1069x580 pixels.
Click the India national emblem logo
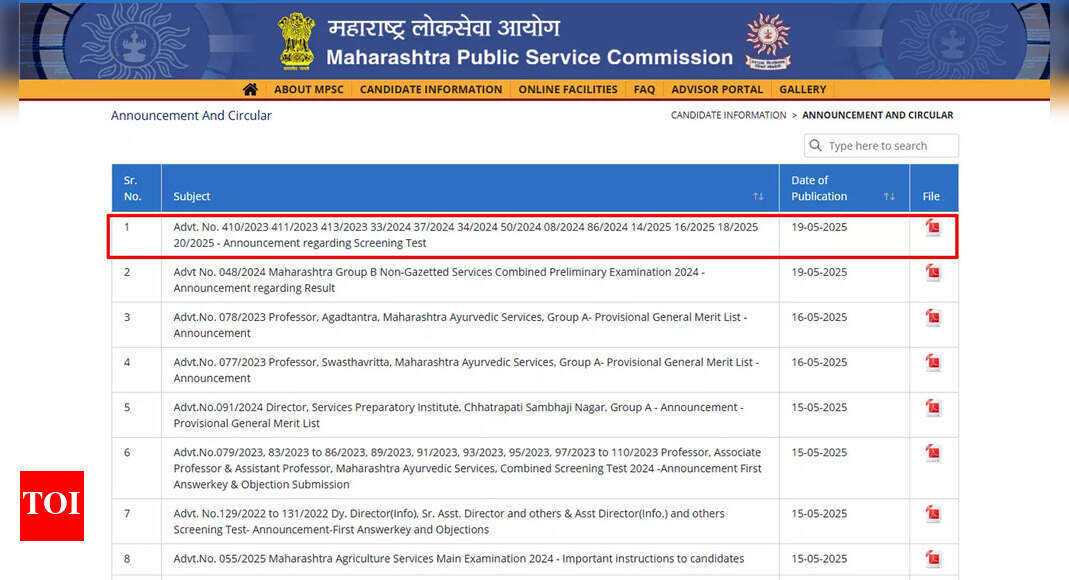[296, 40]
